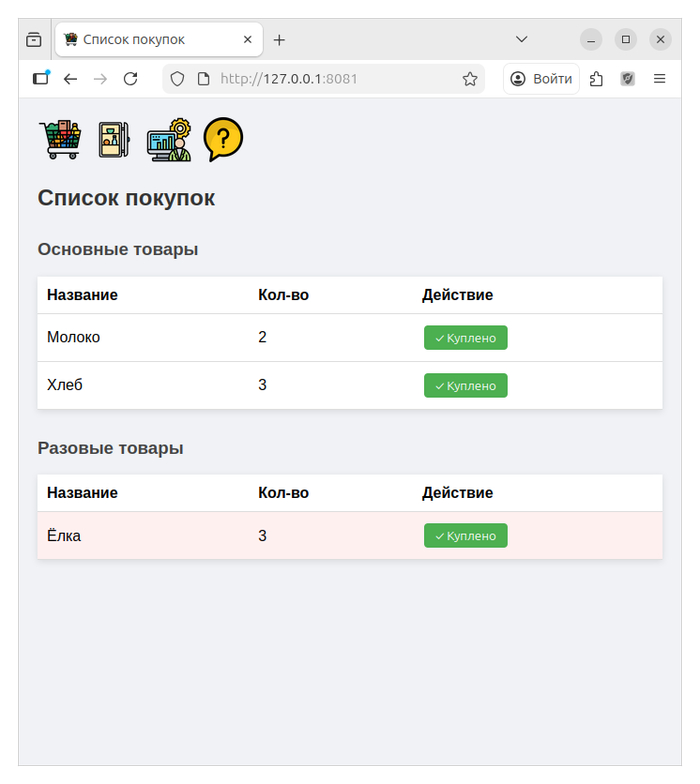Open the refrigerator icon page
The width and height of the screenshot is (700, 784).
pos(114,140)
